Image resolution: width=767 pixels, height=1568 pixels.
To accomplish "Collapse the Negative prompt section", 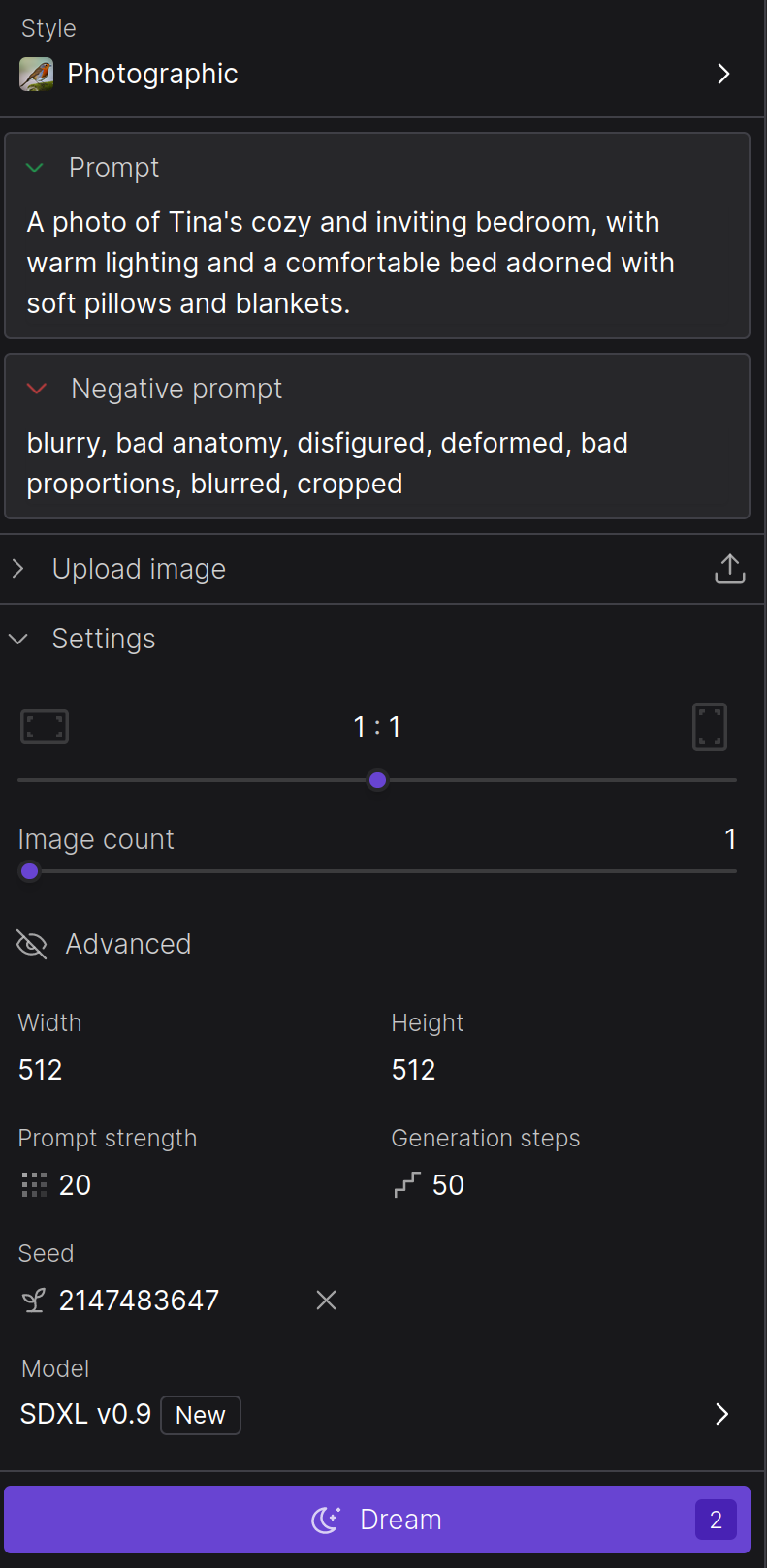I will (35, 389).
